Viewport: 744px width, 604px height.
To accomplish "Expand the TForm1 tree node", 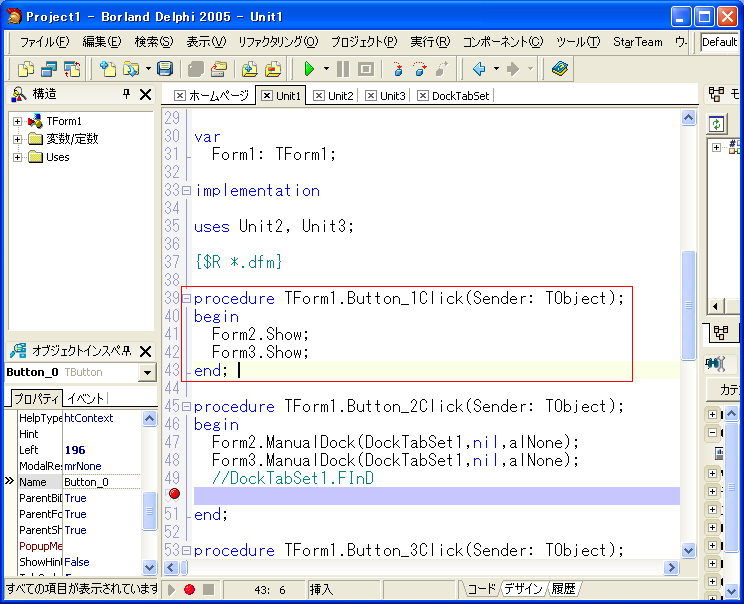I will click(18, 121).
